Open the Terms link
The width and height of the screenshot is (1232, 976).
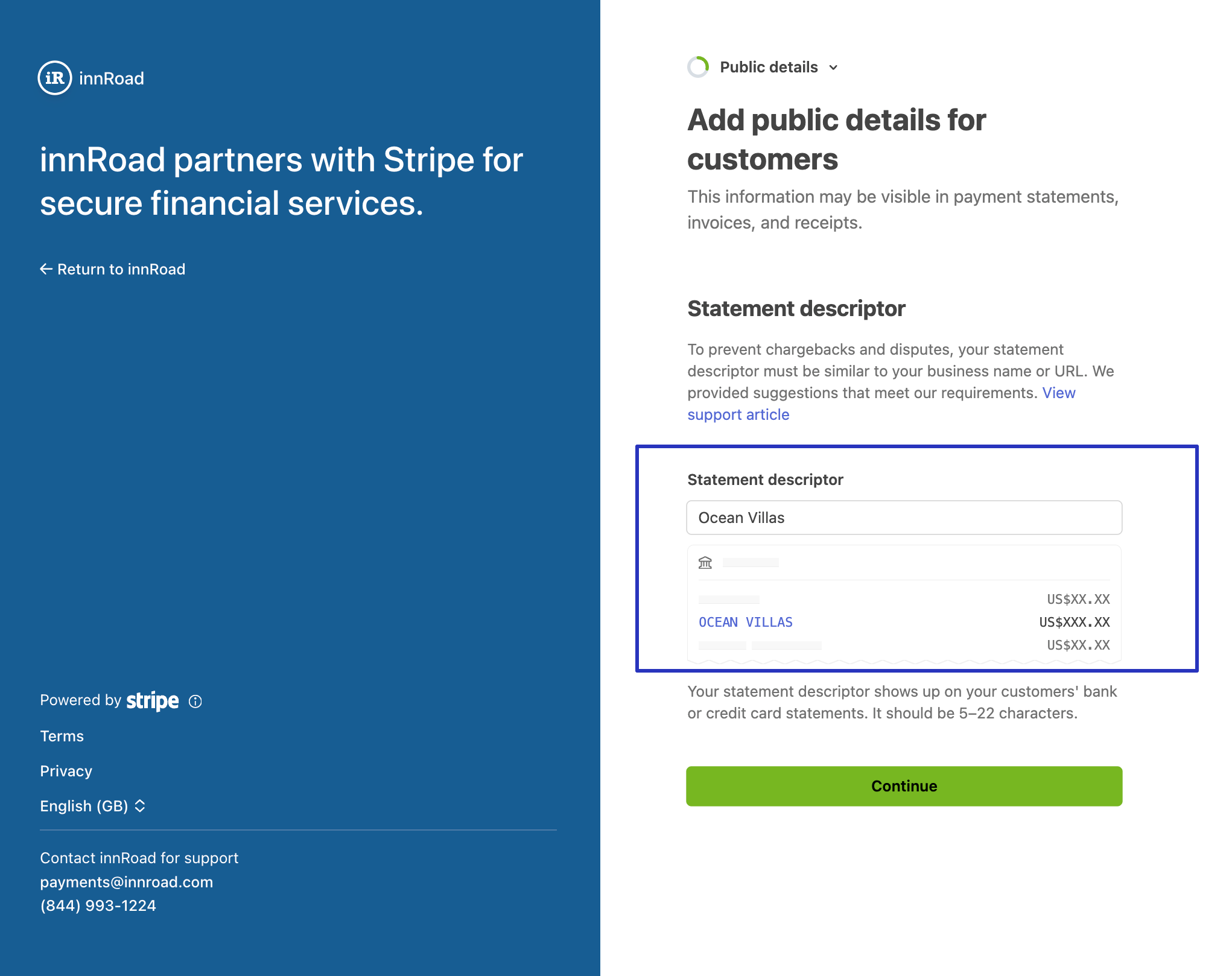[x=62, y=736]
